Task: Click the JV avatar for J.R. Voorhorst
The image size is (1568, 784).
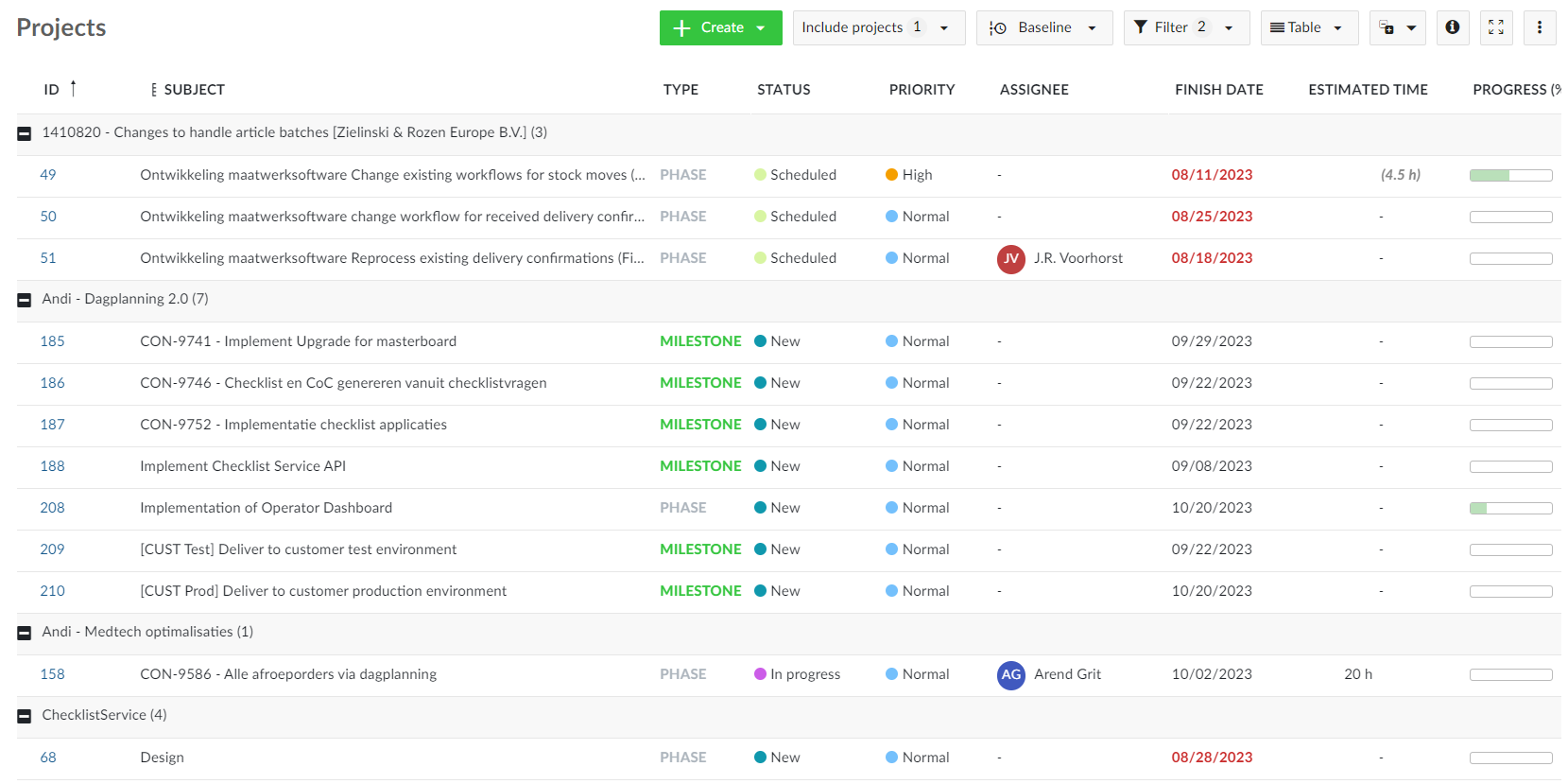Action: point(1010,258)
